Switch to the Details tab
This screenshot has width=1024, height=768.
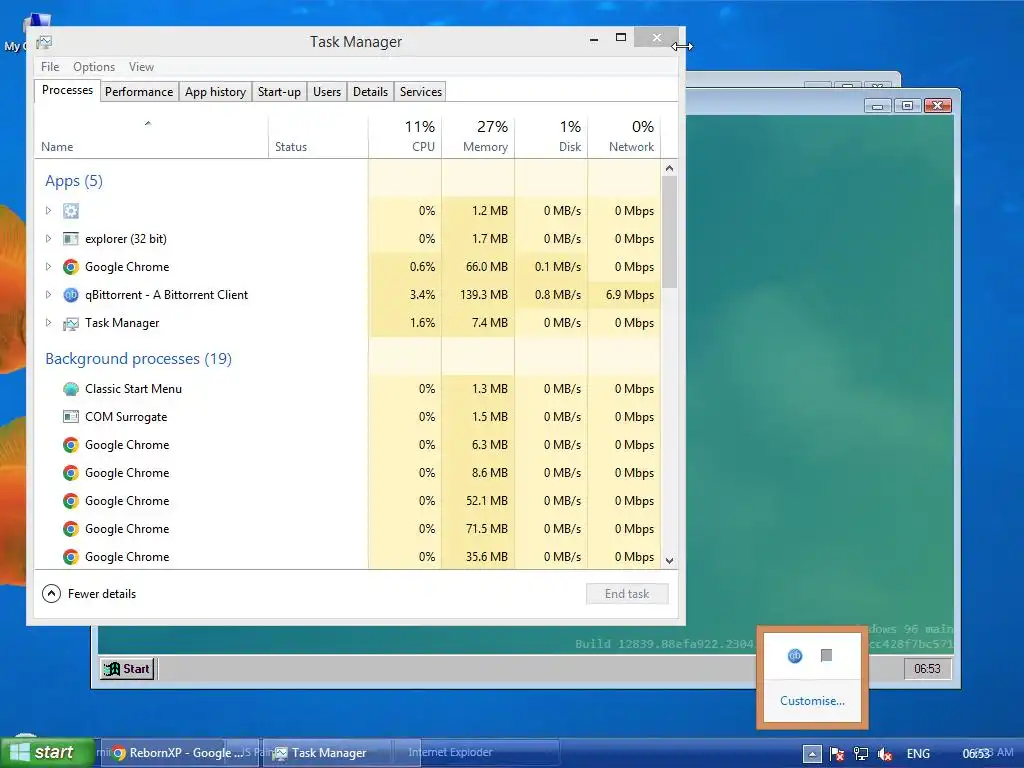[370, 92]
